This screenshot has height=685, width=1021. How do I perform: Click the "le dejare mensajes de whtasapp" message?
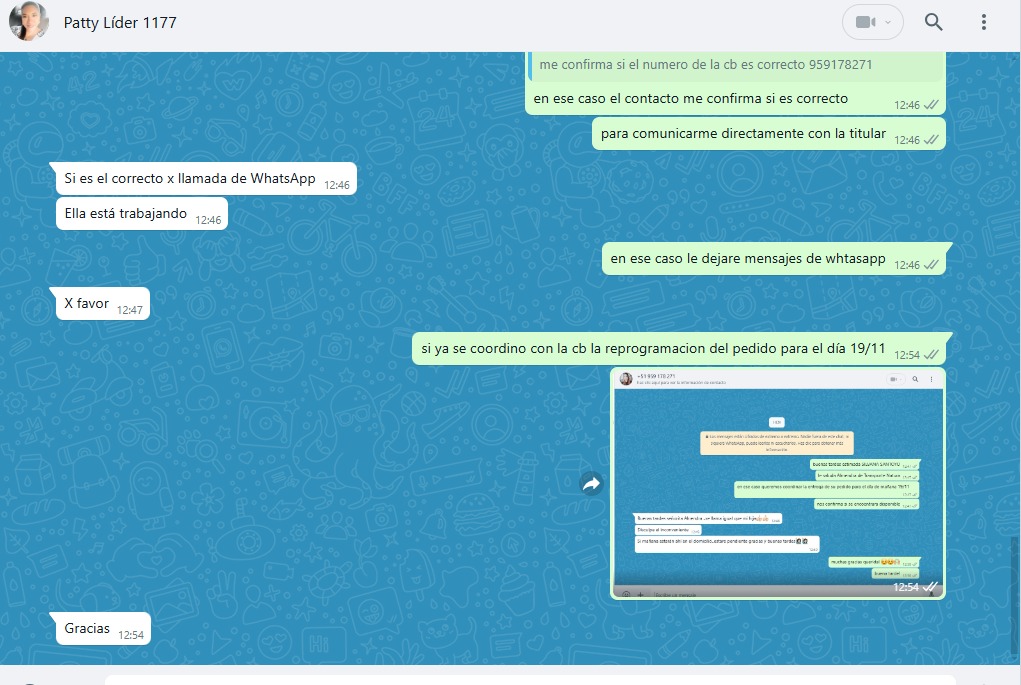[748, 259]
